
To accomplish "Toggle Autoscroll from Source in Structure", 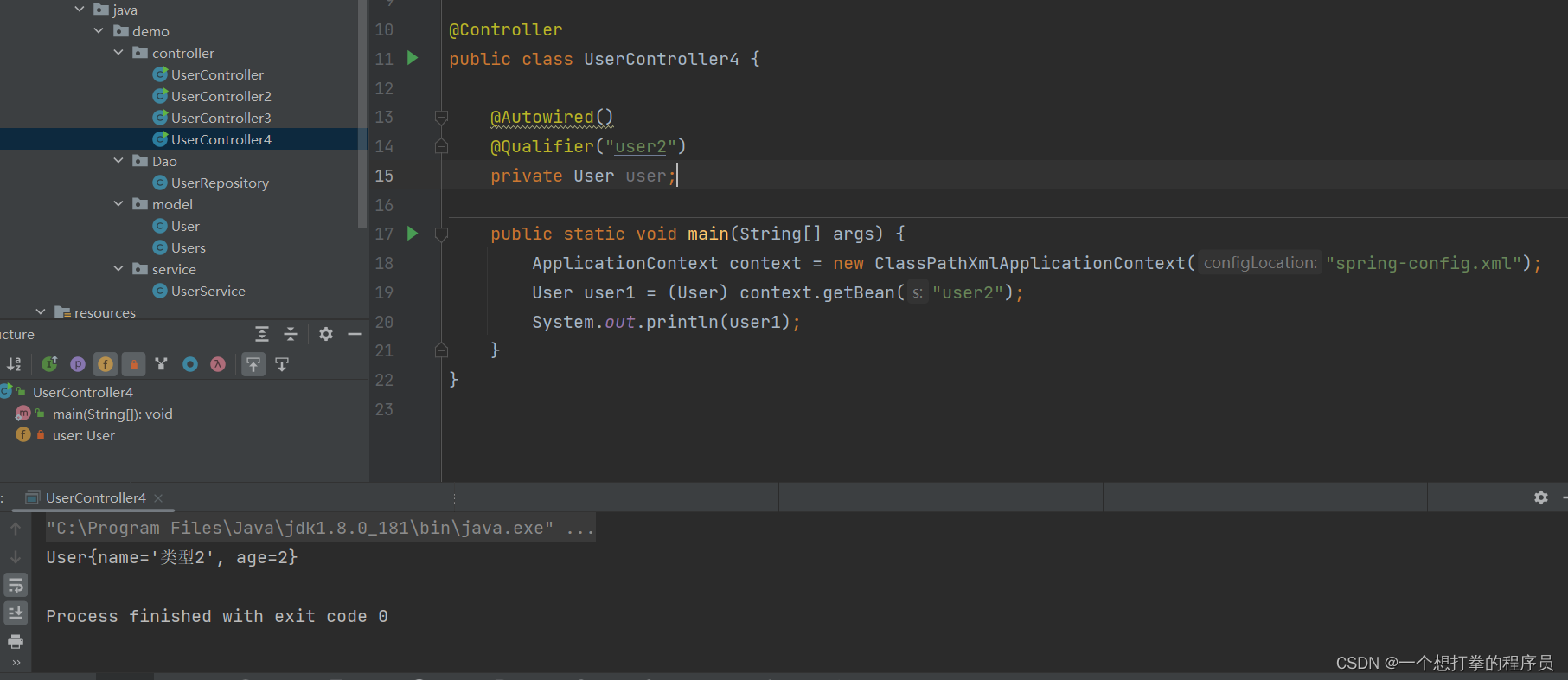I will (x=282, y=364).
